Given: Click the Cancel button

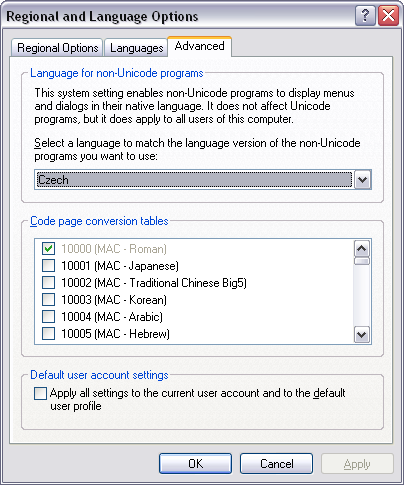Looking at the screenshot, I should click(276, 464).
